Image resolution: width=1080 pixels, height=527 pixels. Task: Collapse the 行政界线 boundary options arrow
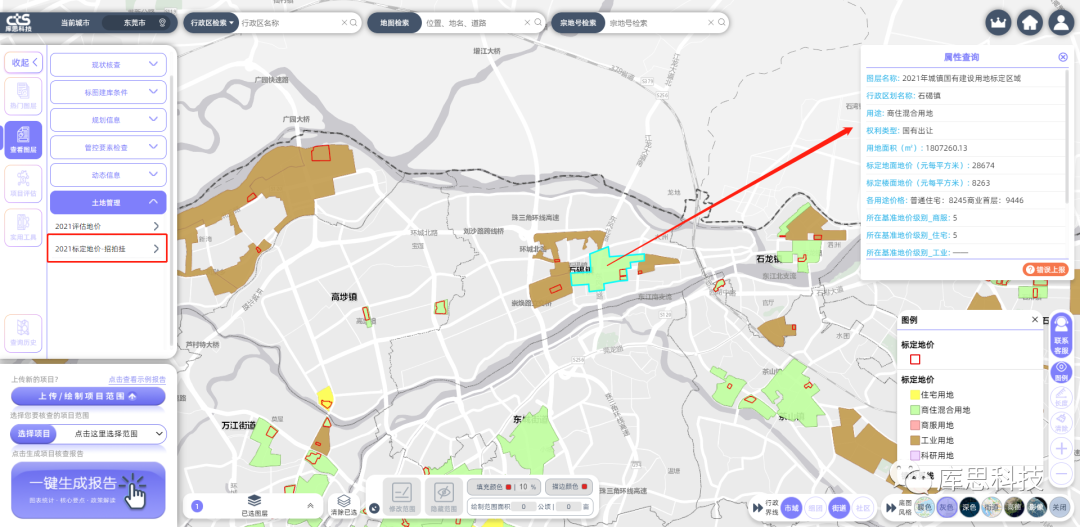pyautogui.click(x=757, y=506)
